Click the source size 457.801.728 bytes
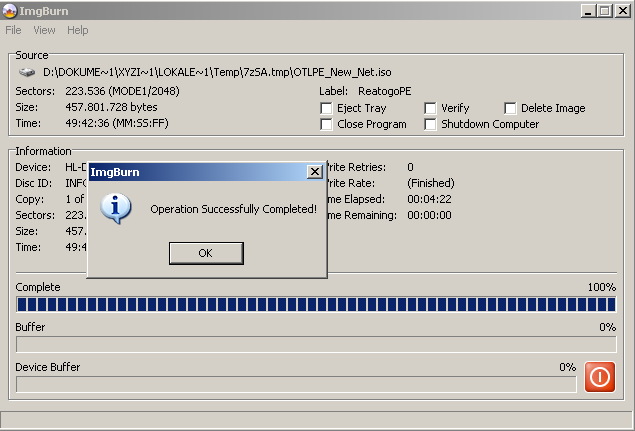The width and height of the screenshot is (635, 431). point(111,107)
